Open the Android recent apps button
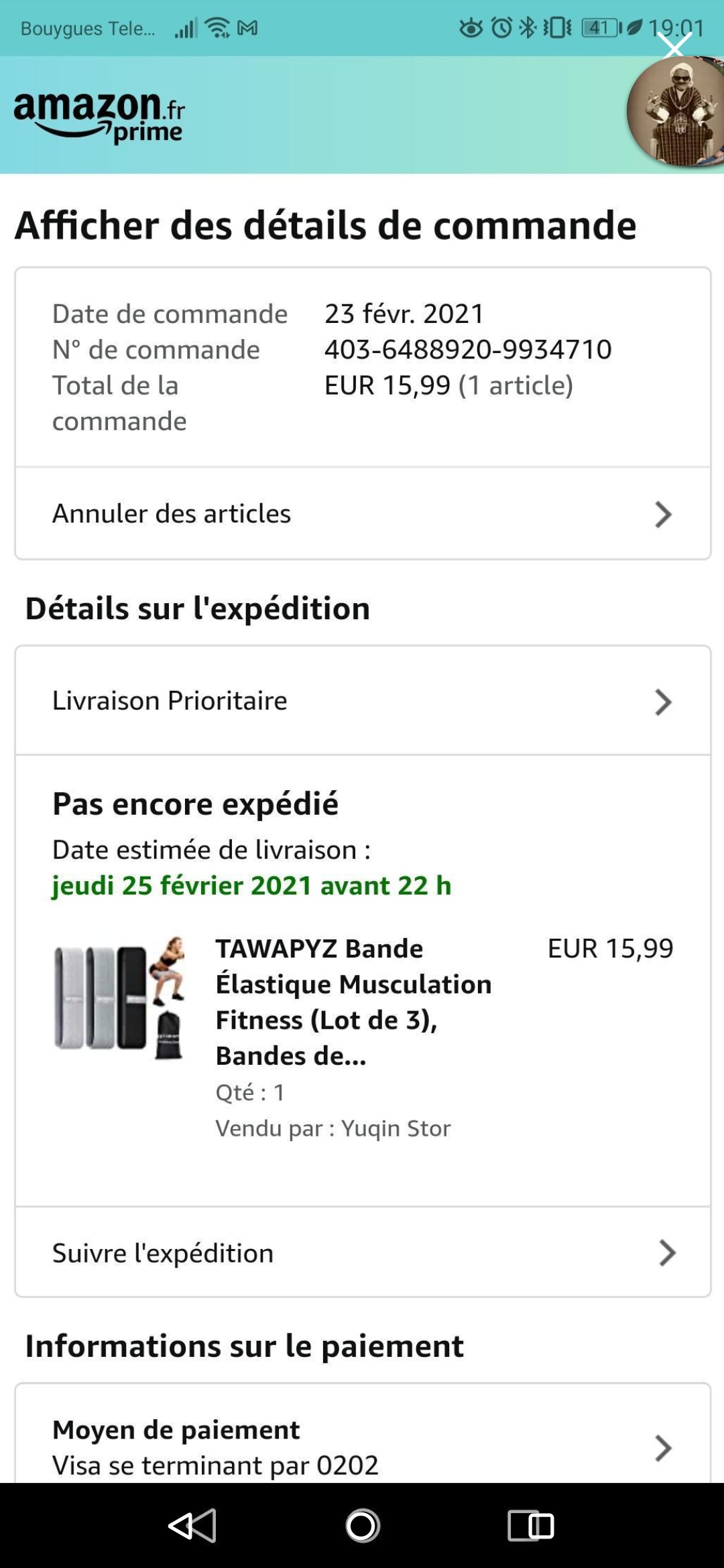Image resolution: width=724 pixels, height=1568 pixels. [x=530, y=1526]
